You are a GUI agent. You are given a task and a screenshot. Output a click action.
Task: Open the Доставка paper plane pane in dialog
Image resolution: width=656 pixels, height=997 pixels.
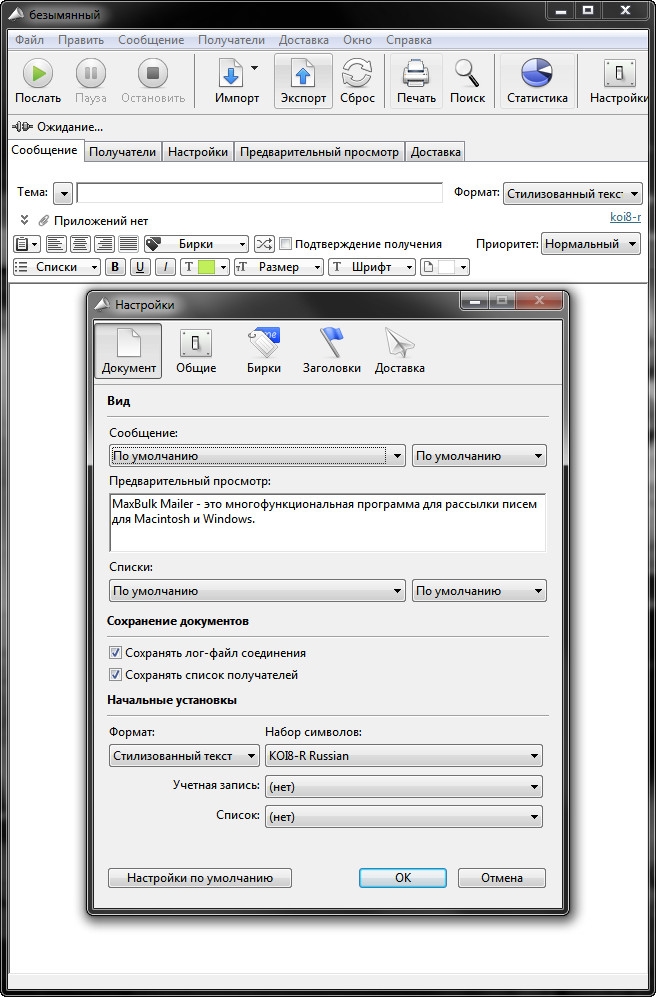[x=399, y=345]
